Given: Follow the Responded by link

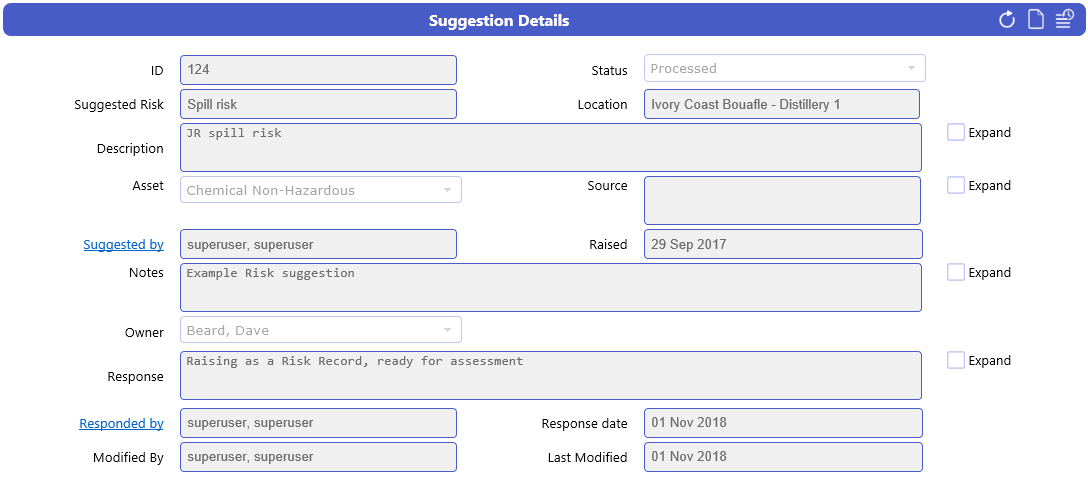Looking at the screenshot, I should (x=121, y=423).
